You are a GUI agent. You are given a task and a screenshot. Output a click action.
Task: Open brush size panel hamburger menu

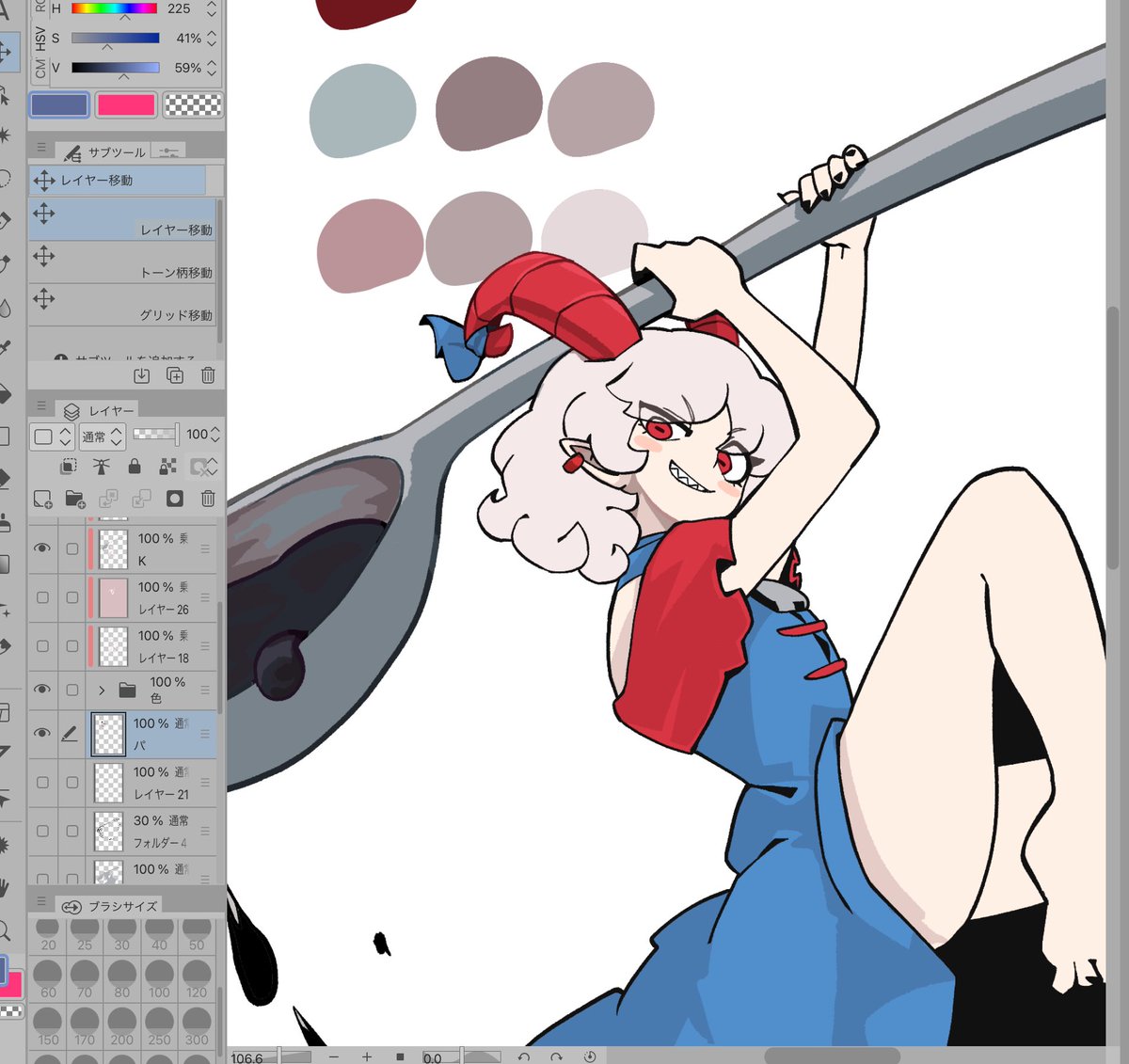41,901
